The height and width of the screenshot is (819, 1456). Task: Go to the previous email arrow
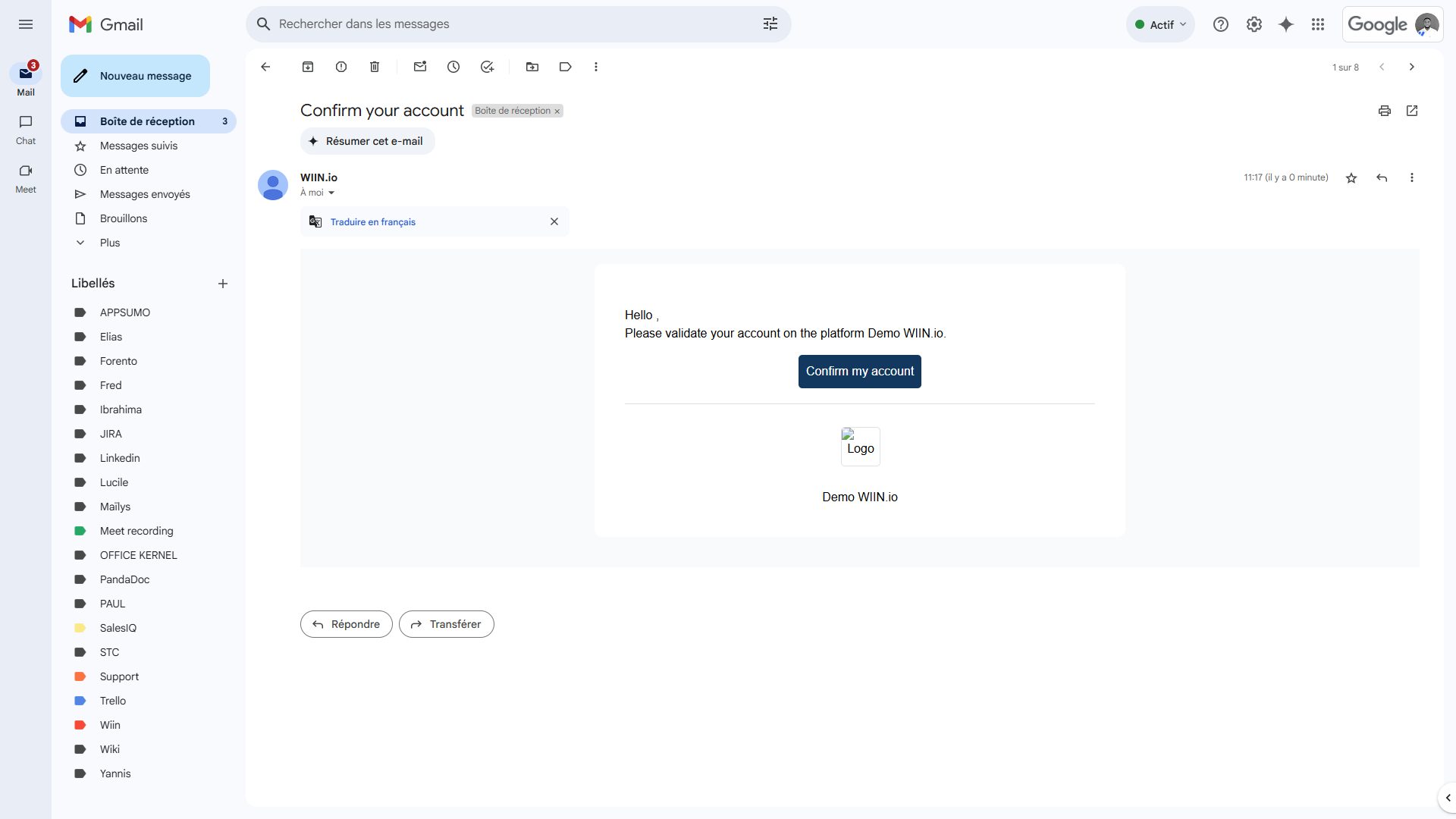tap(1382, 67)
